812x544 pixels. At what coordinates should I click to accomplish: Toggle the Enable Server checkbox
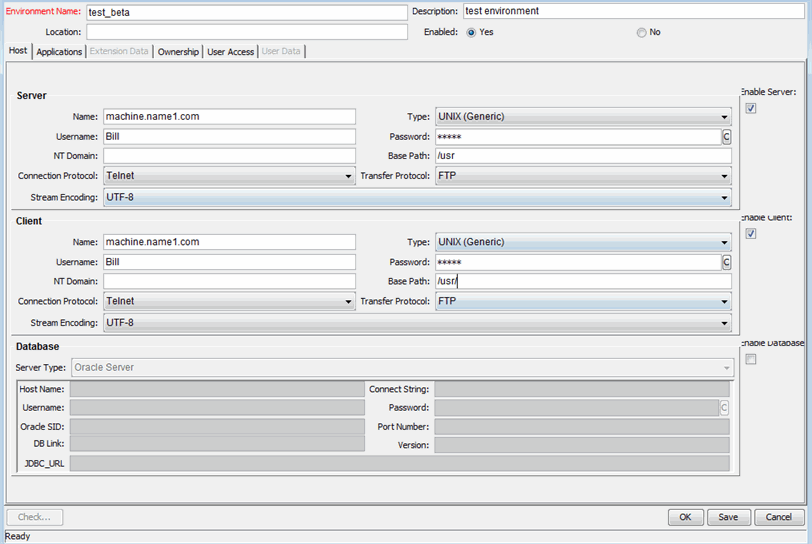tap(751, 108)
